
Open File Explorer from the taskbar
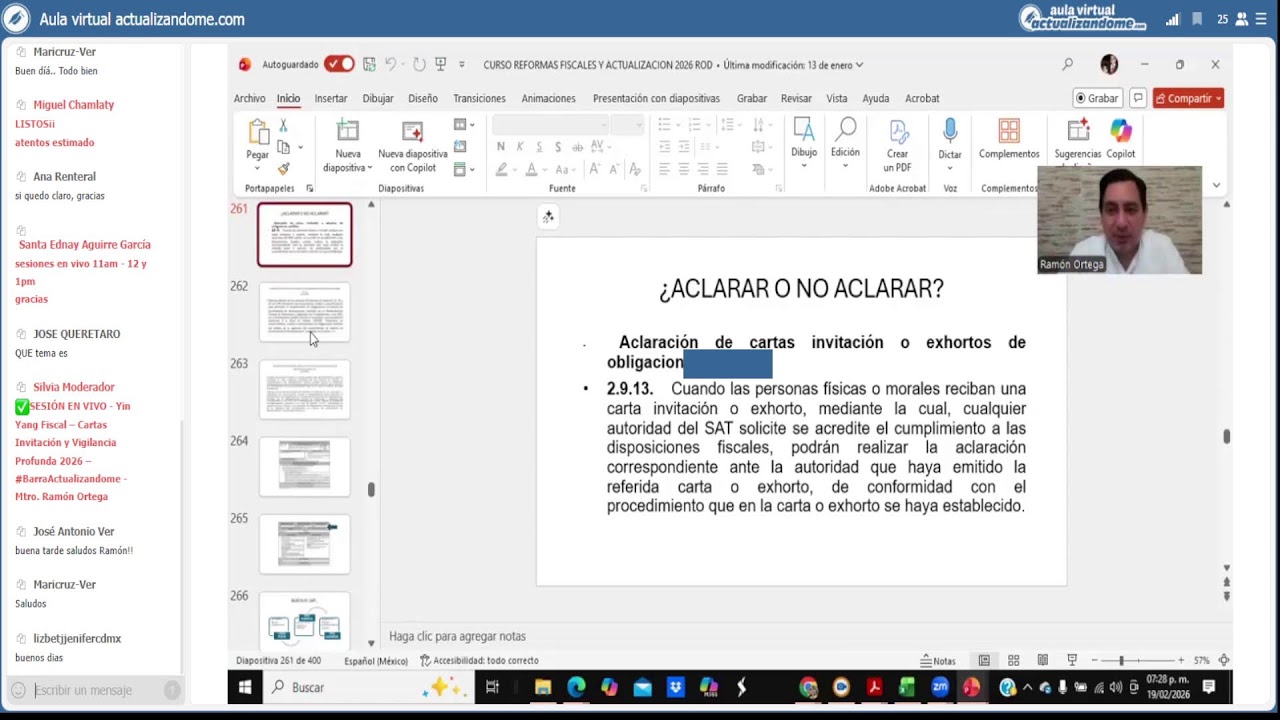[x=543, y=687]
